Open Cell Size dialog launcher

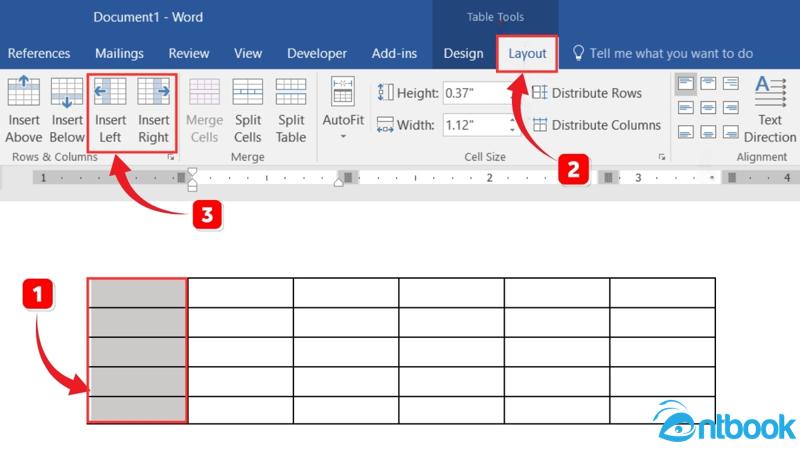click(x=662, y=157)
